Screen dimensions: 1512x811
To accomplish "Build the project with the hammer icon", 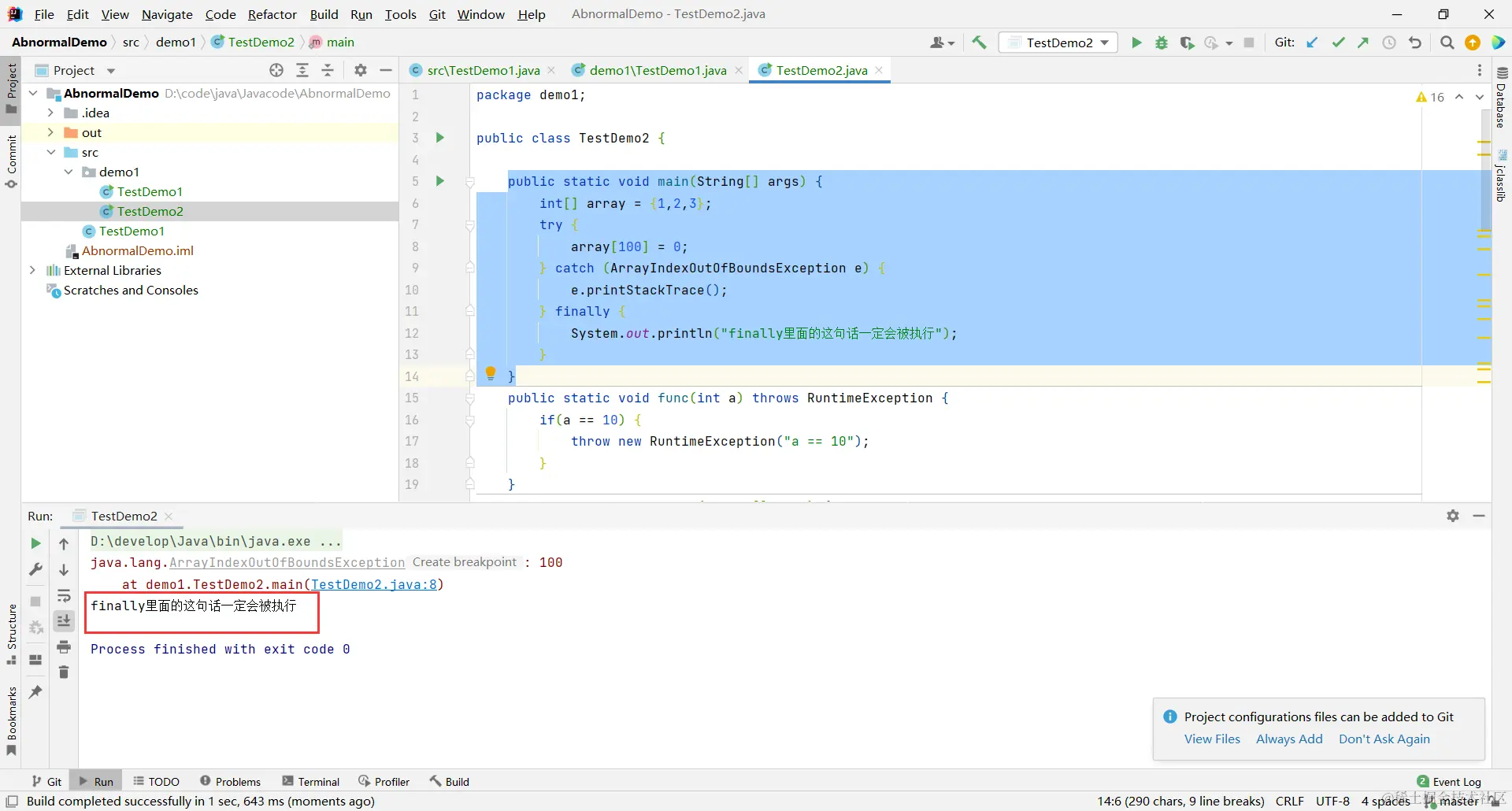I will pyautogui.click(x=979, y=43).
